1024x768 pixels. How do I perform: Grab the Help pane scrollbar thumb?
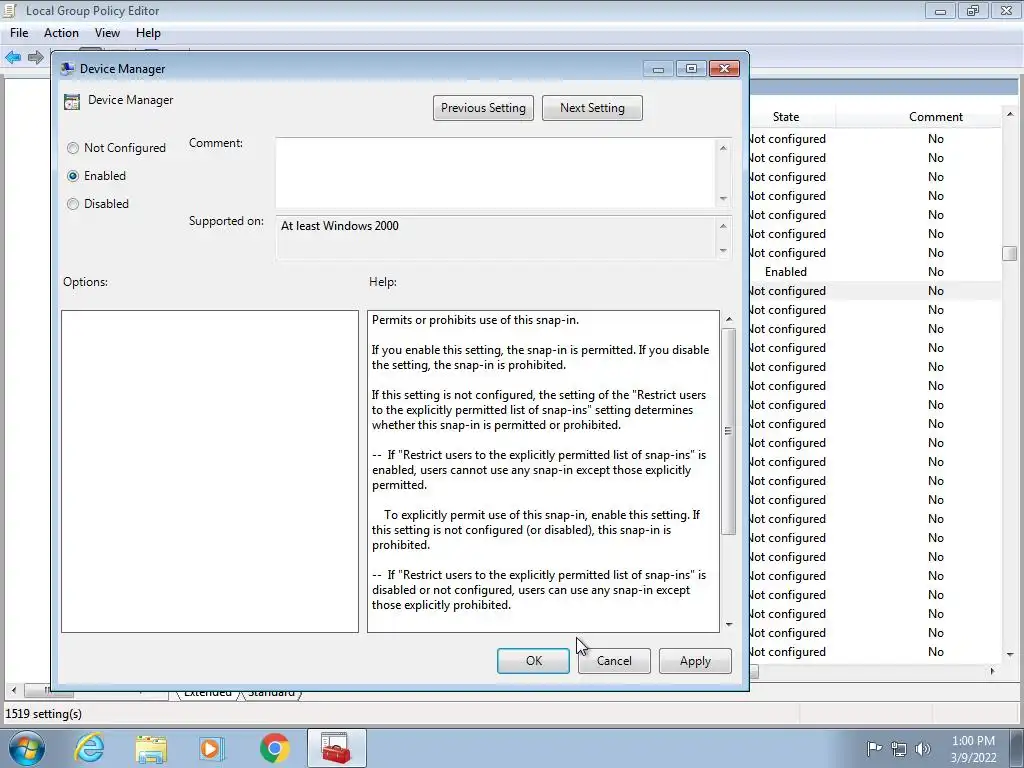tap(728, 431)
